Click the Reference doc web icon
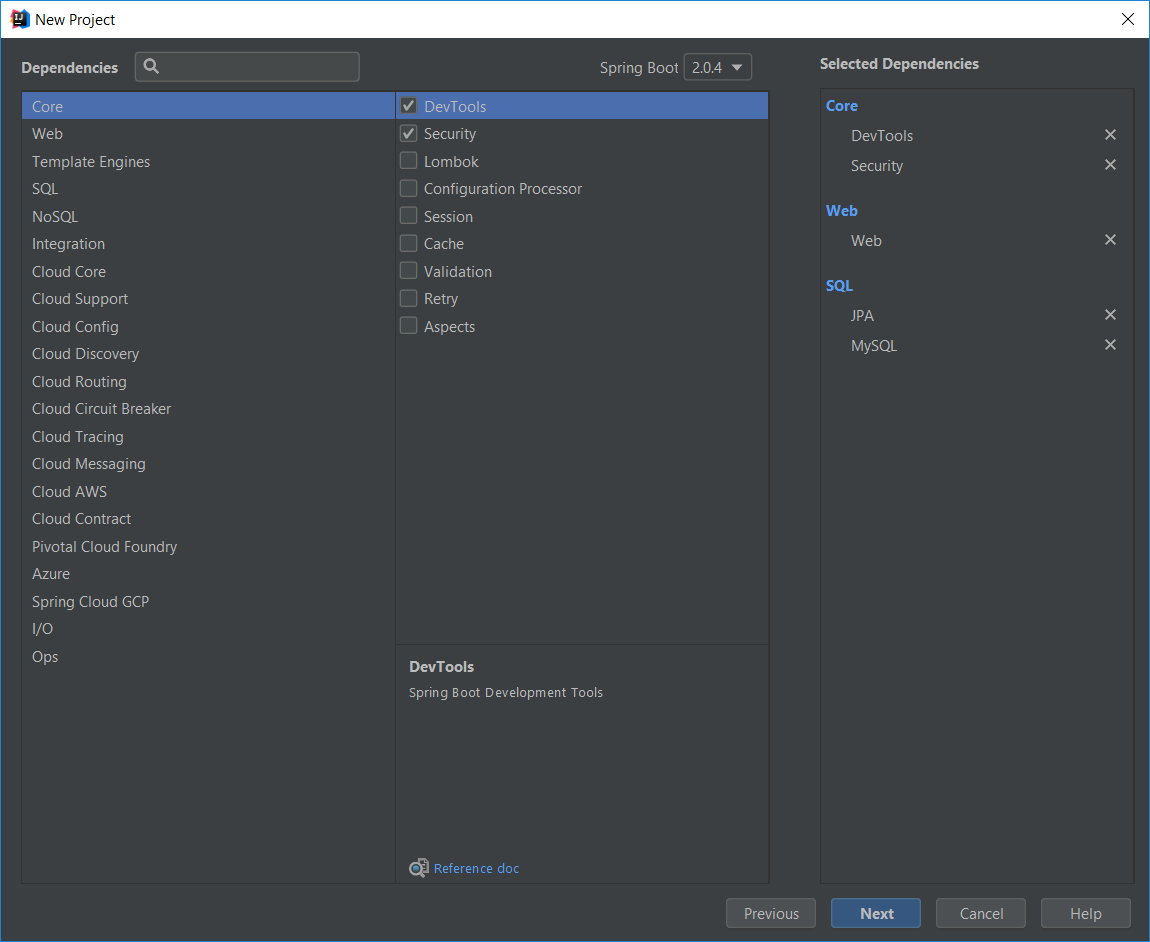This screenshot has width=1150, height=942. [419, 868]
